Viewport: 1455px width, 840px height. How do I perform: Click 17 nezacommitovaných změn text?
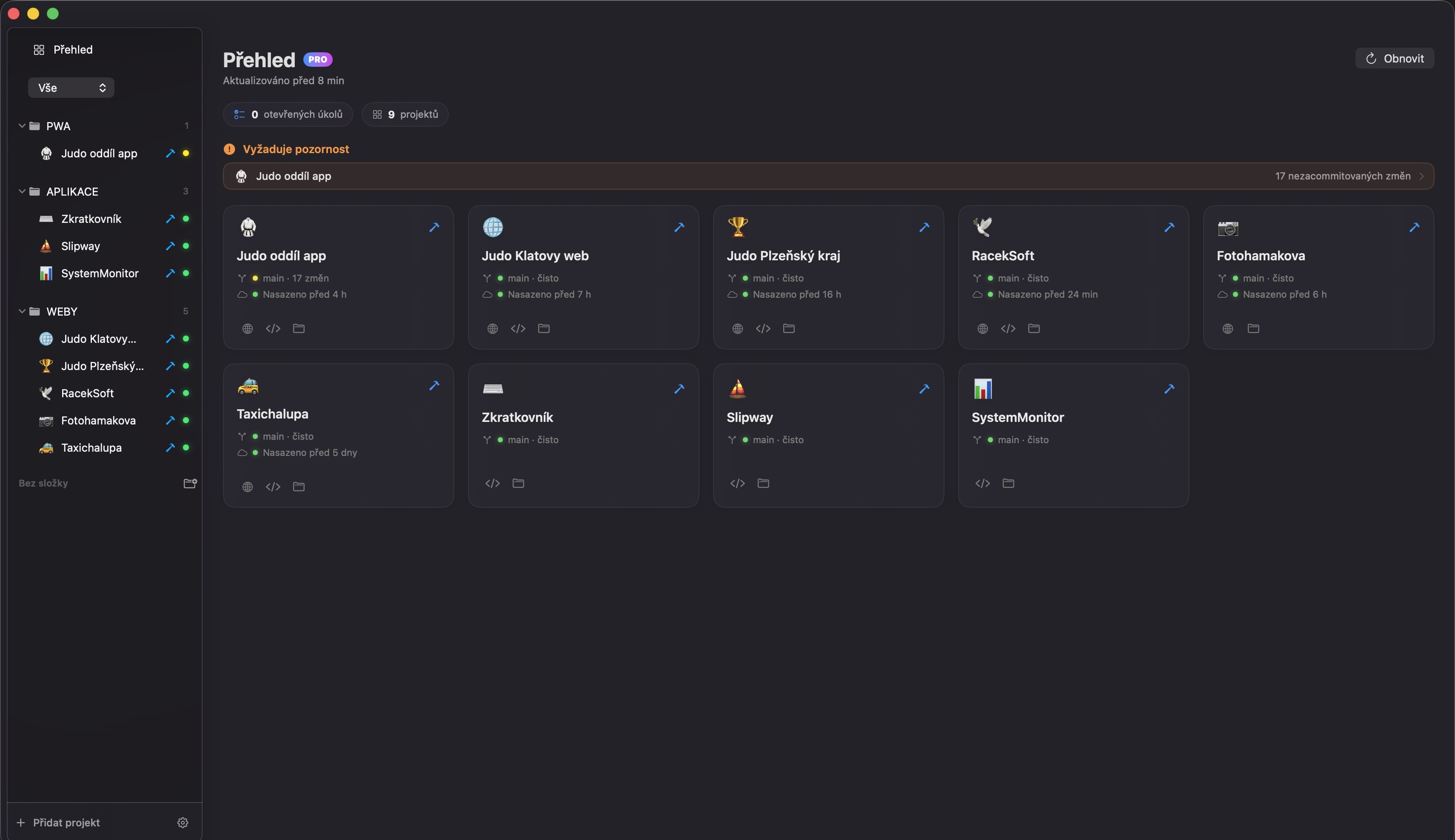pos(1343,176)
